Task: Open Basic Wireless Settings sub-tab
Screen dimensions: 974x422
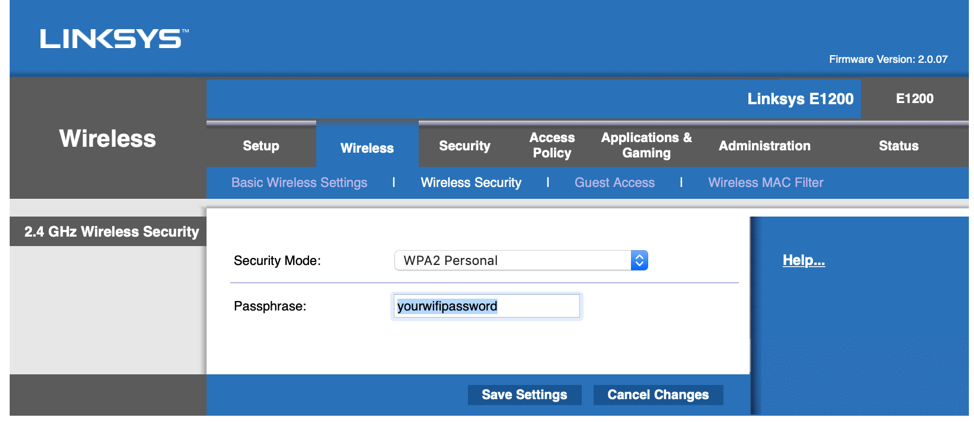Action: click(299, 183)
